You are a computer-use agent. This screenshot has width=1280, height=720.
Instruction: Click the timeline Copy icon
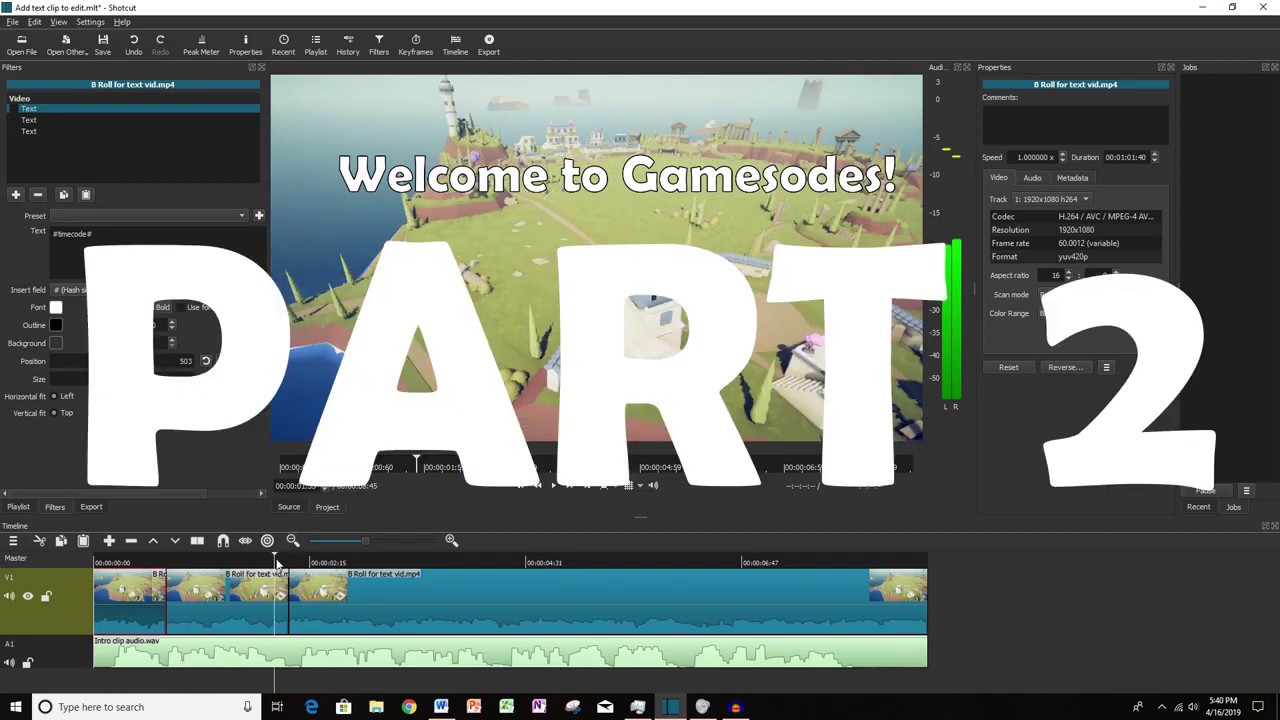click(61, 541)
